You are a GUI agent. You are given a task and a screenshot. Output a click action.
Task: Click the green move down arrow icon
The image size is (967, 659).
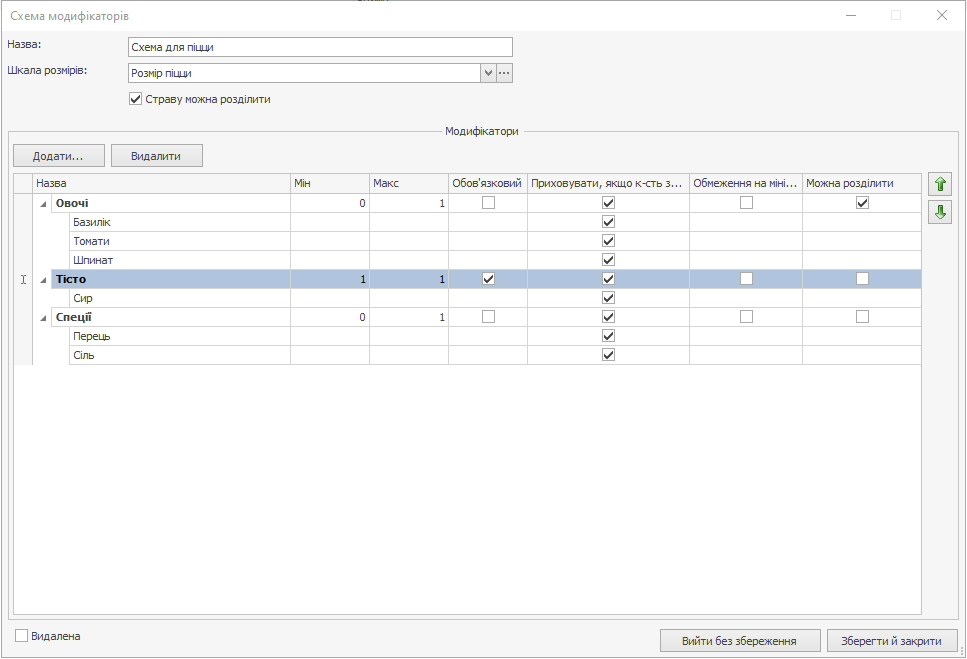(x=939, y=212)
